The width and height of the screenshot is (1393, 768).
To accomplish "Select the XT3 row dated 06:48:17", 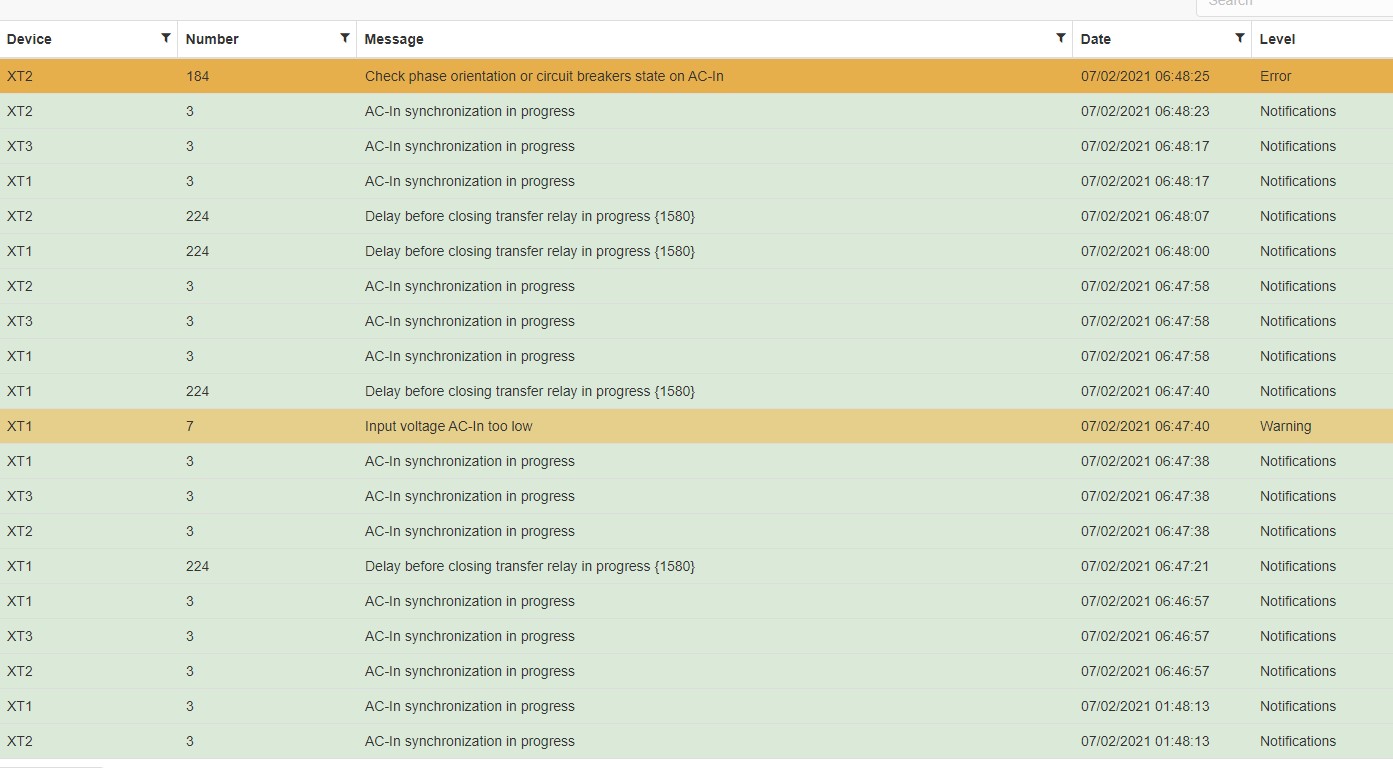I will coord(20,146).
